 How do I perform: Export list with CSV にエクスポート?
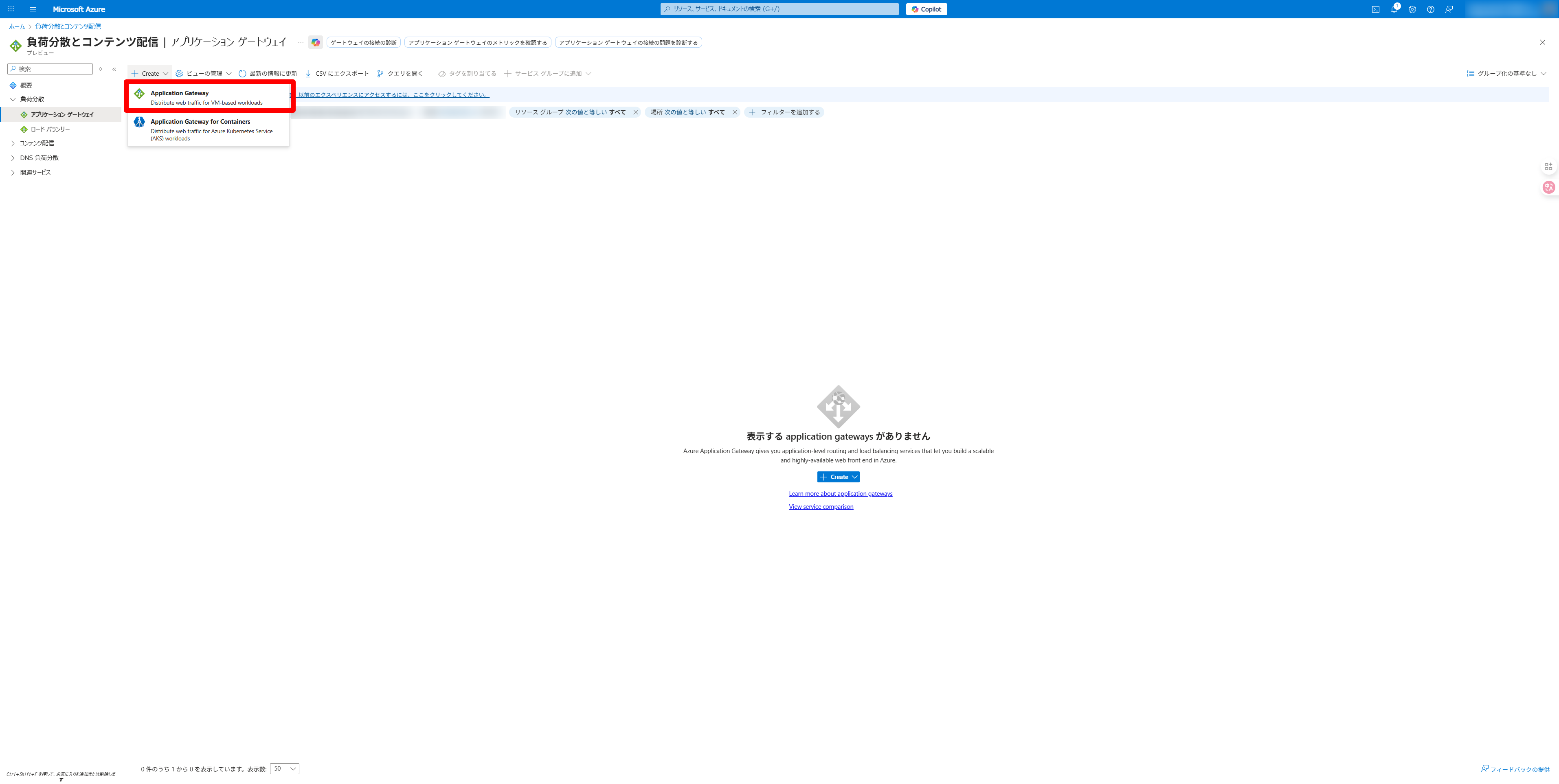336,73
